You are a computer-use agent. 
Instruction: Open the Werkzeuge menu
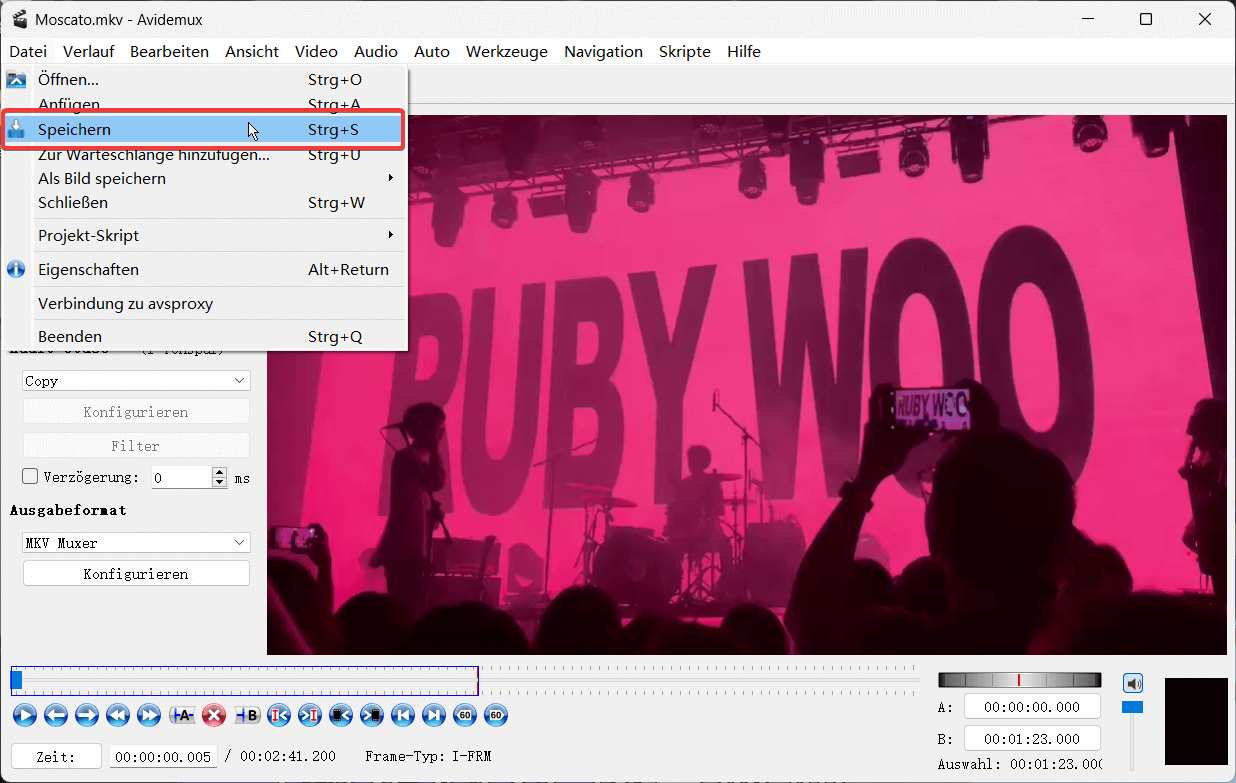click(x=507, y=51)
